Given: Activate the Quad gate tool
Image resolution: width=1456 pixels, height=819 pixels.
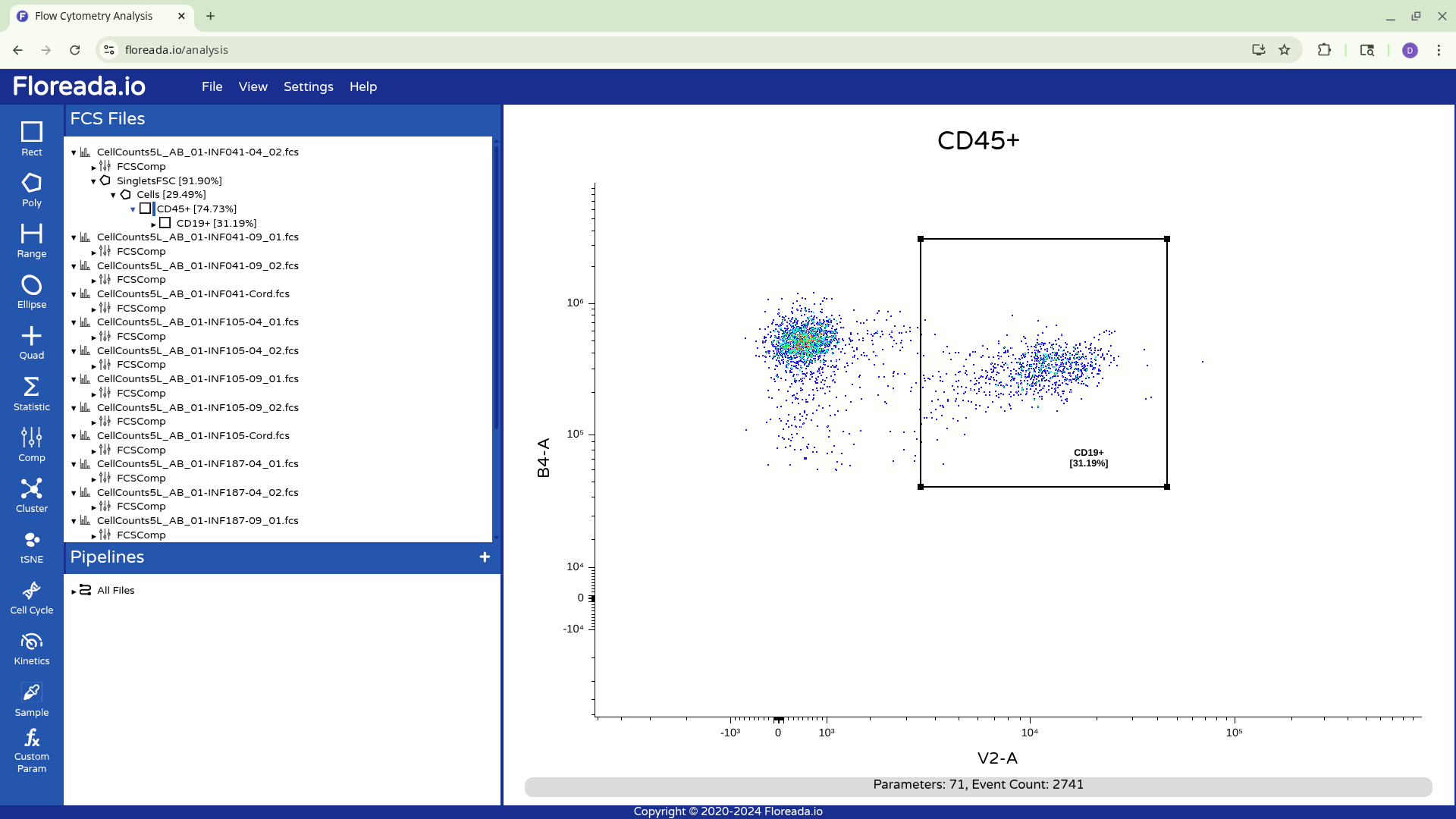Looking at the screenshot, I should pos(31,342).
